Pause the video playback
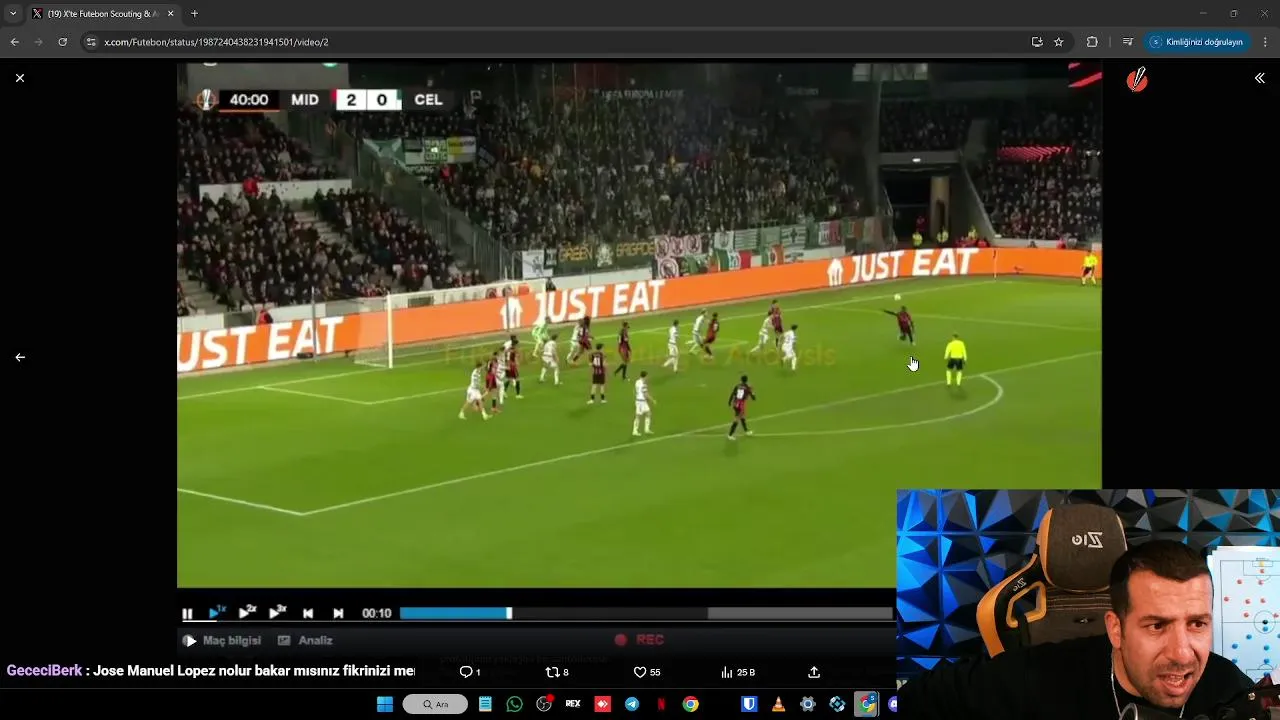The height and width of the screenshot is (720, 1280). click(187, 613)
